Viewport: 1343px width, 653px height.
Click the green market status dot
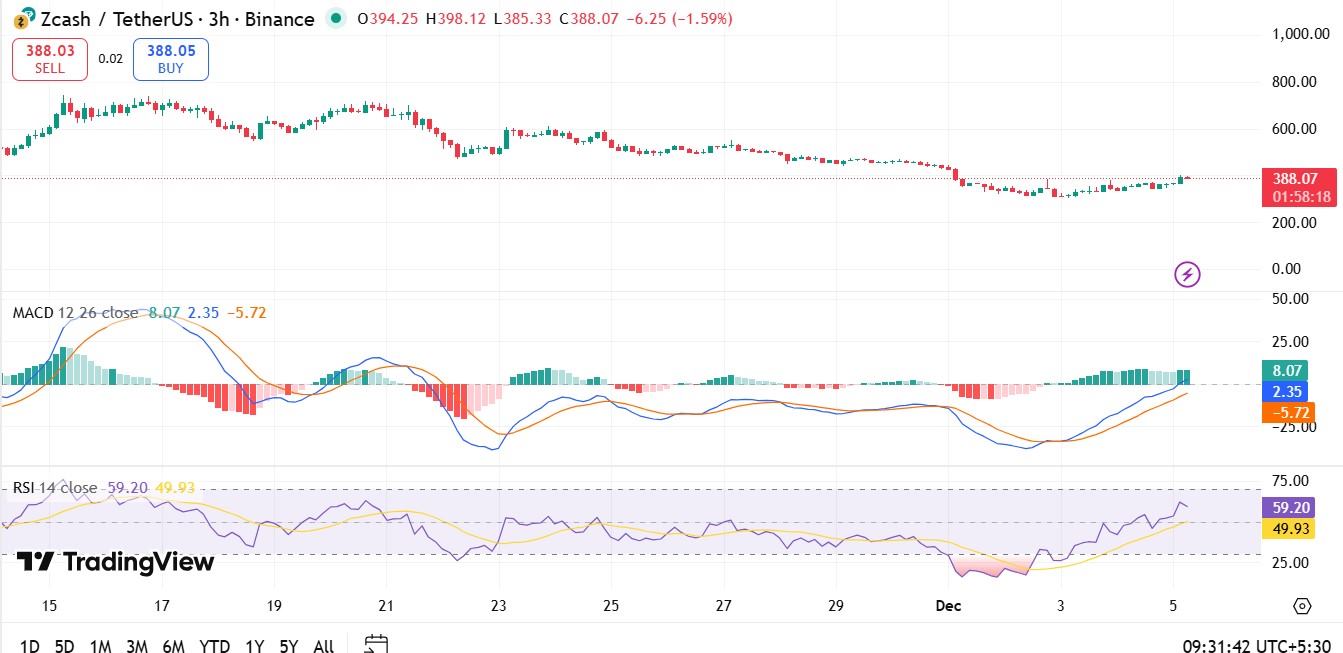336,18
